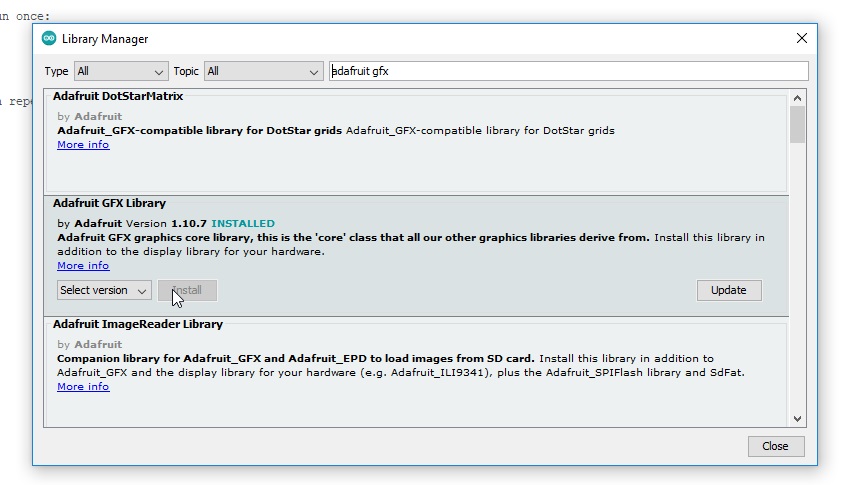Viewport: 855px width, 485px height.
Task: Click the Update button for Adafruit GFX
Action: 729,290
